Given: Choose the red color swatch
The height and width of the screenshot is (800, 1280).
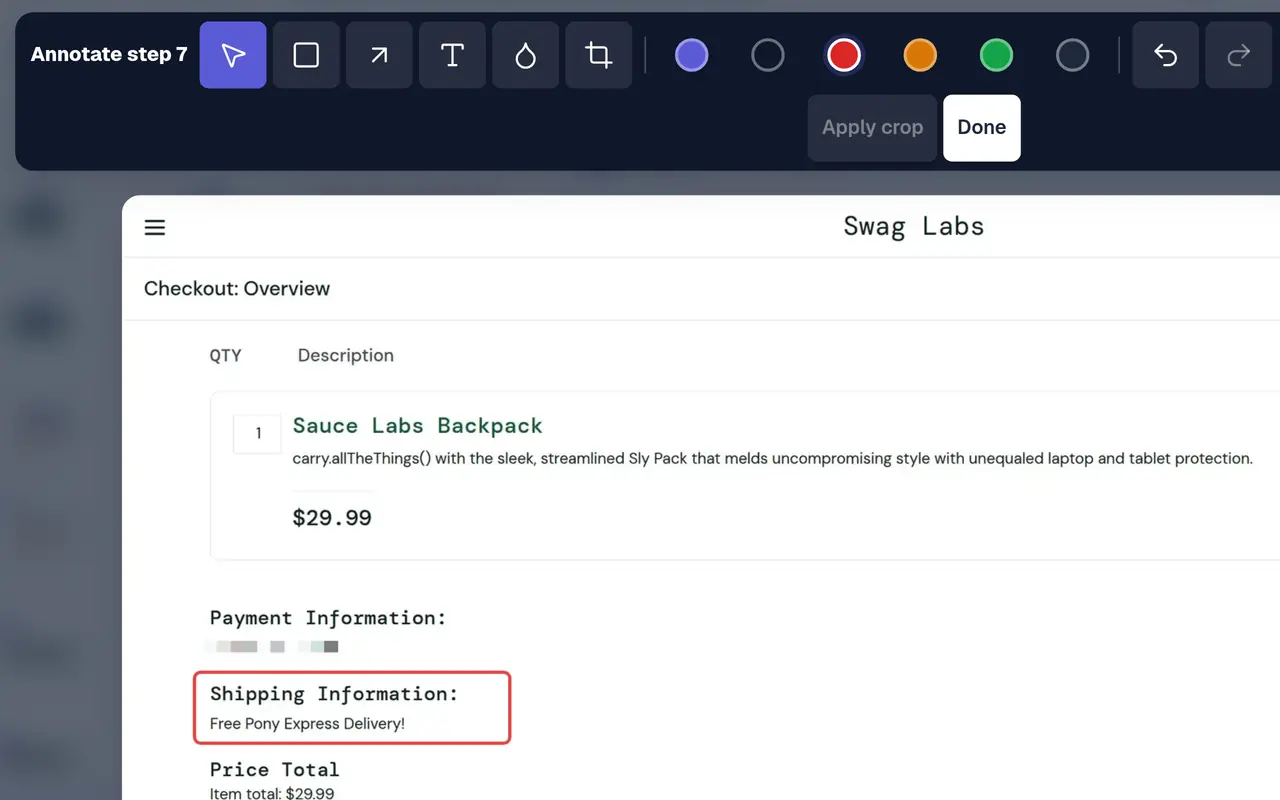Looking at the screenshot, I should point(844,55).
